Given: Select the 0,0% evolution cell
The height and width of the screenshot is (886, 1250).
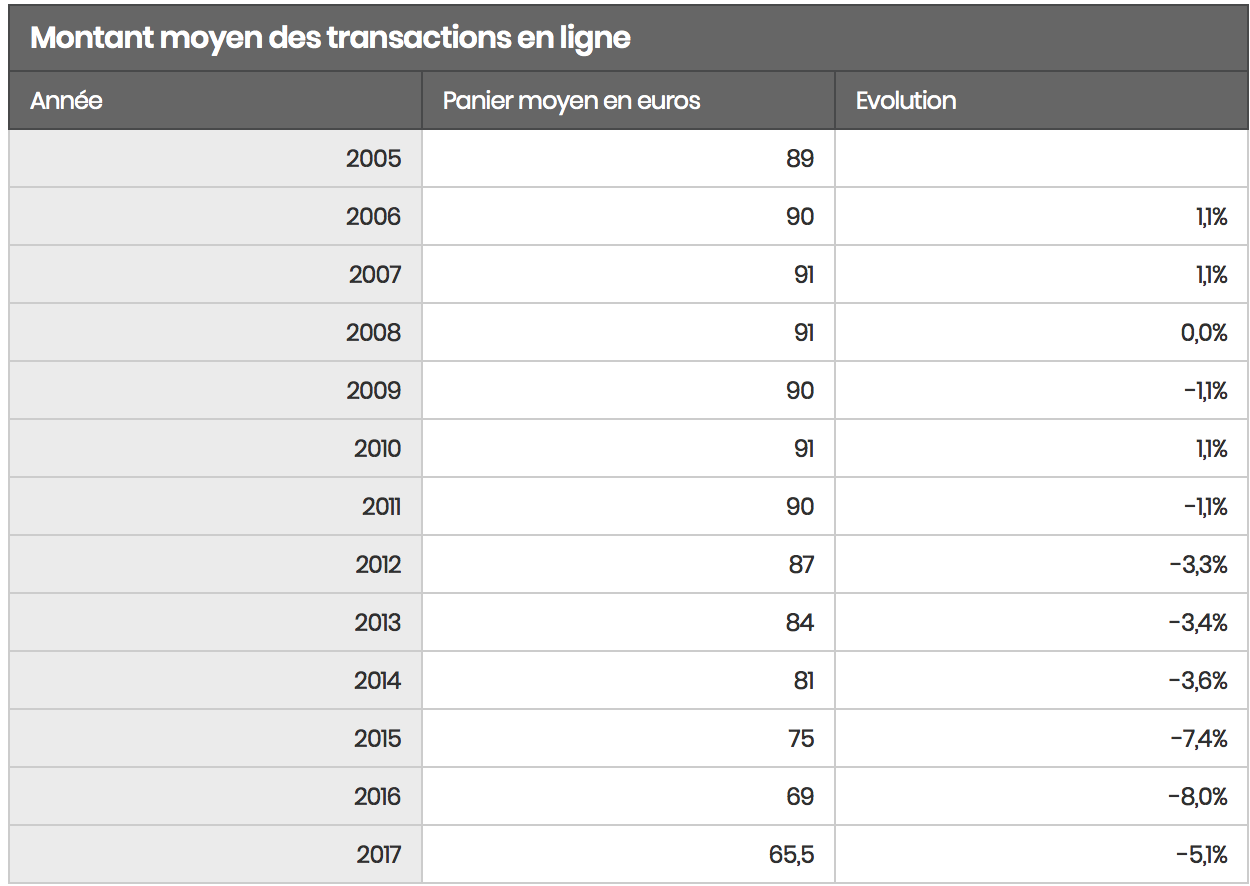Looking at the screenshot, I should point(1042,332).
